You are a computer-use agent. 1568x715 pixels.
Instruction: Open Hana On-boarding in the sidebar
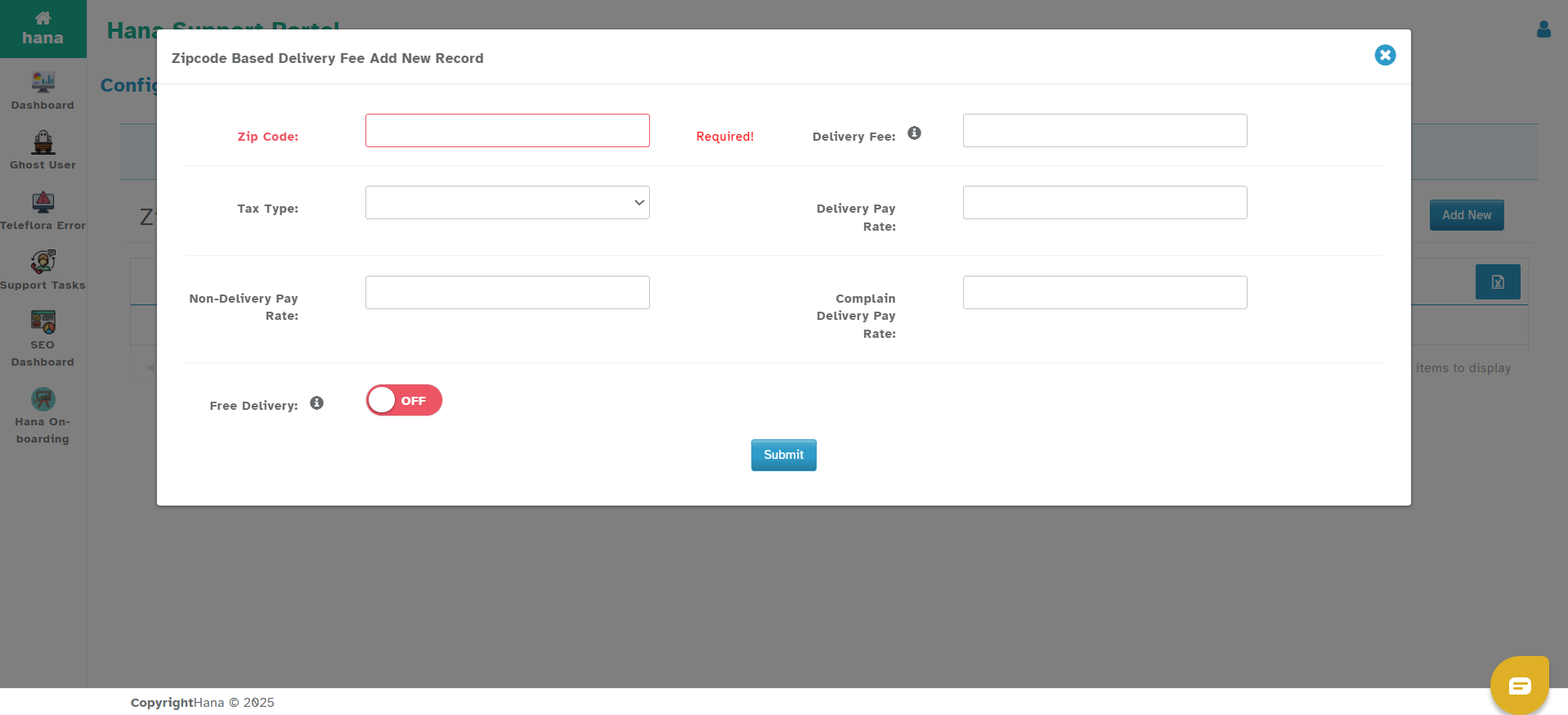tap(43, 416)
